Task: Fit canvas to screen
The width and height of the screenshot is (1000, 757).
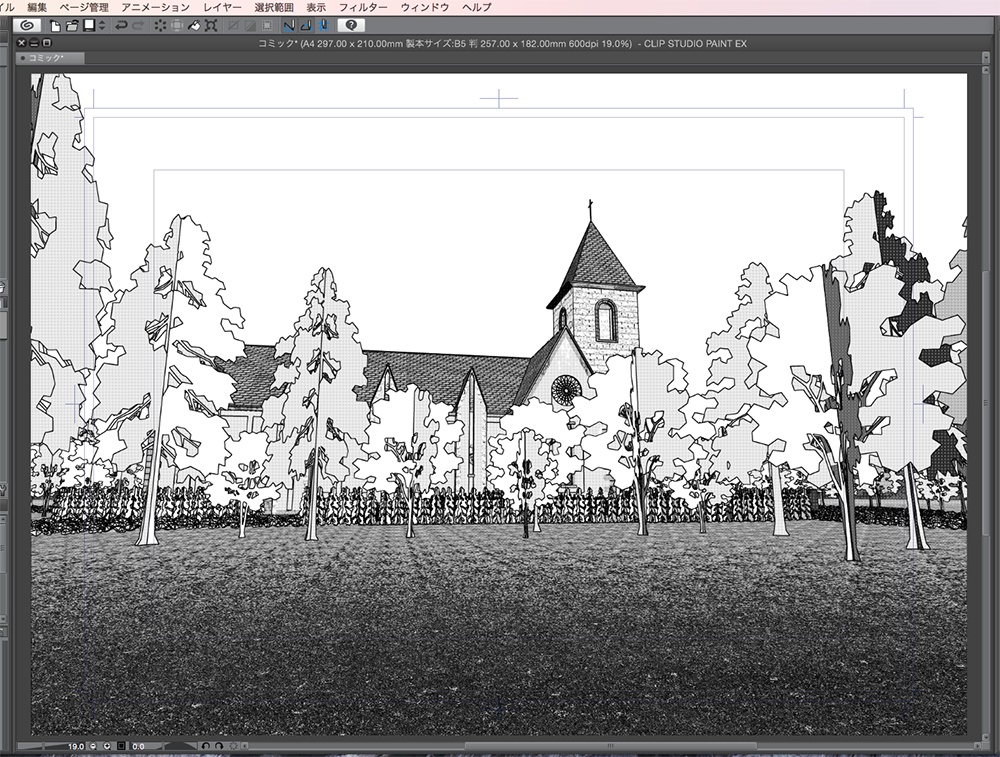Action: coord(121,746)
